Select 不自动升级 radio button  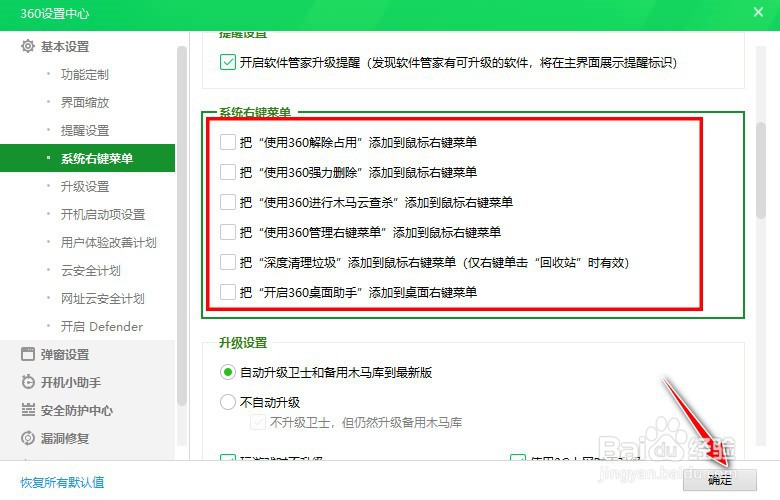click(228, 402)
